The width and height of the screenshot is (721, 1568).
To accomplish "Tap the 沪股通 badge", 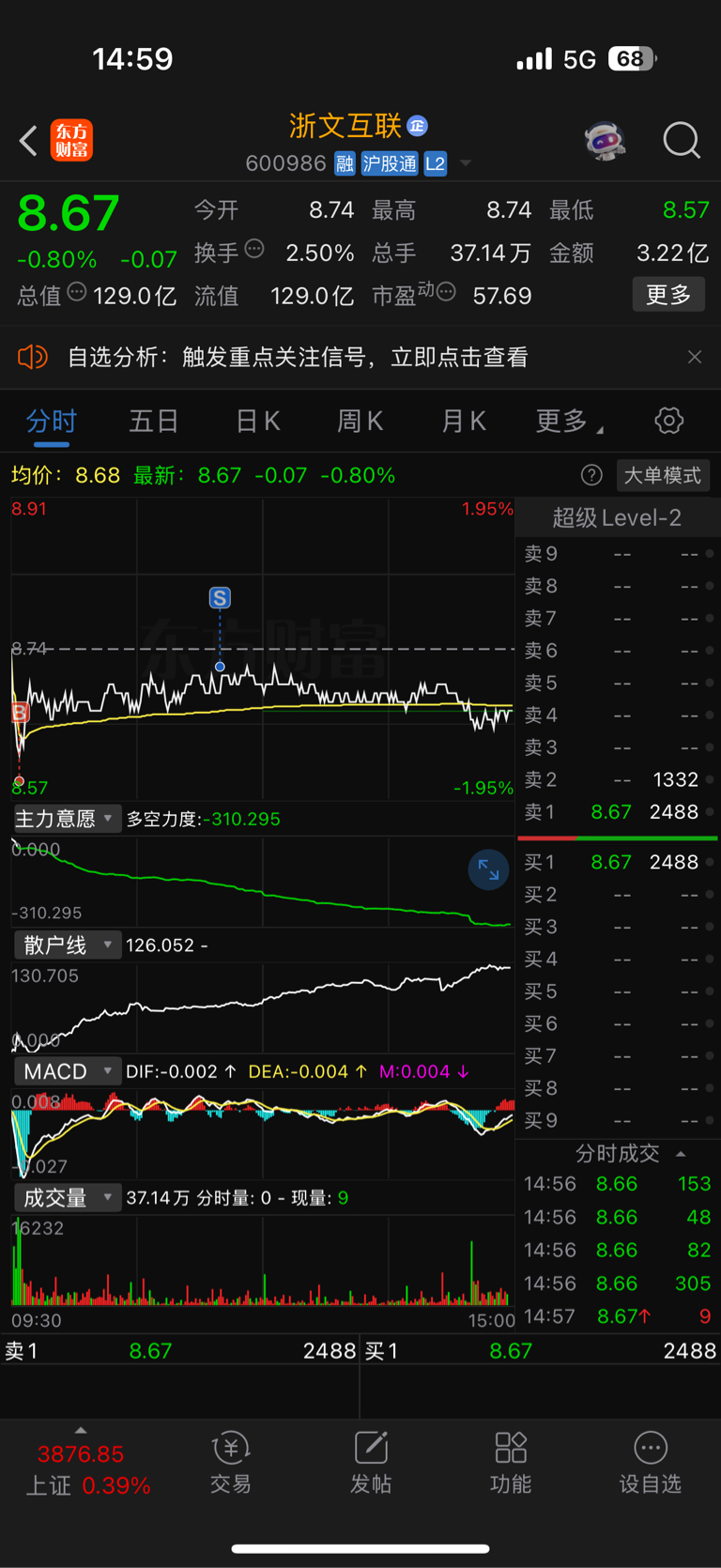I will pyautogui.click(x=390, y=163).
